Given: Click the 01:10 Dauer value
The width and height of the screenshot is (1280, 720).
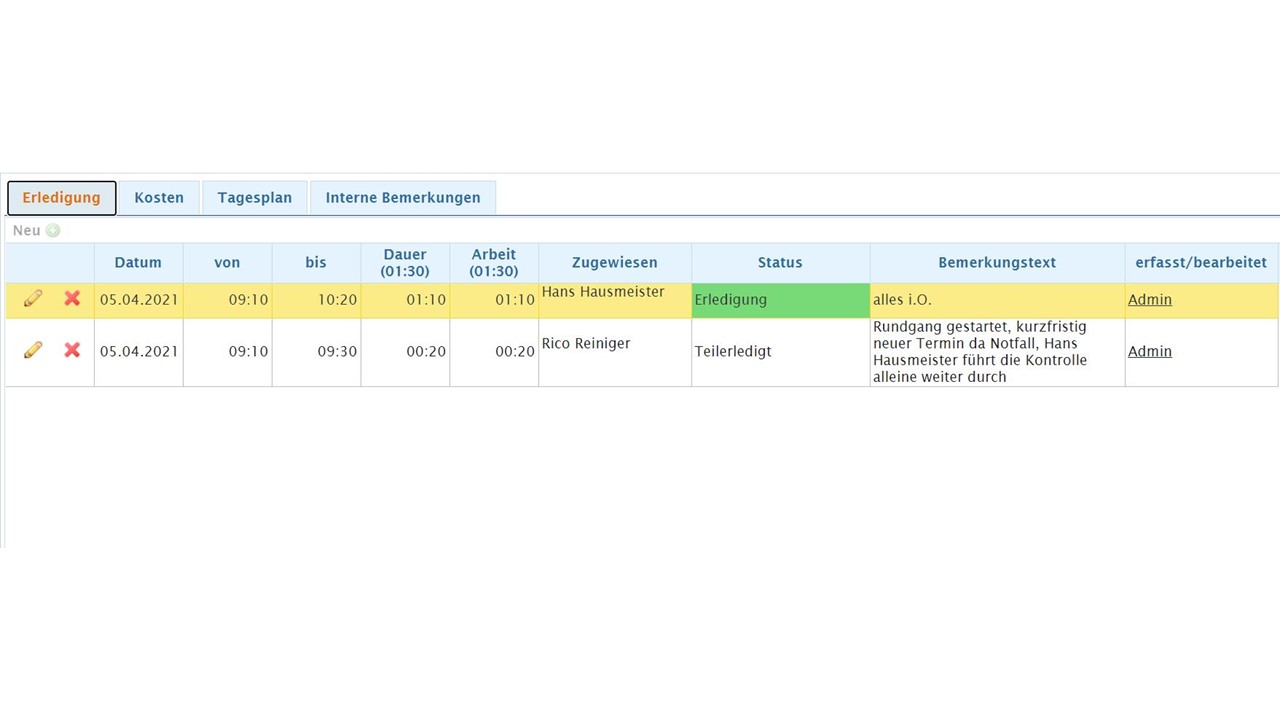Looking at the screenshot, I should (x=426, y=299).
